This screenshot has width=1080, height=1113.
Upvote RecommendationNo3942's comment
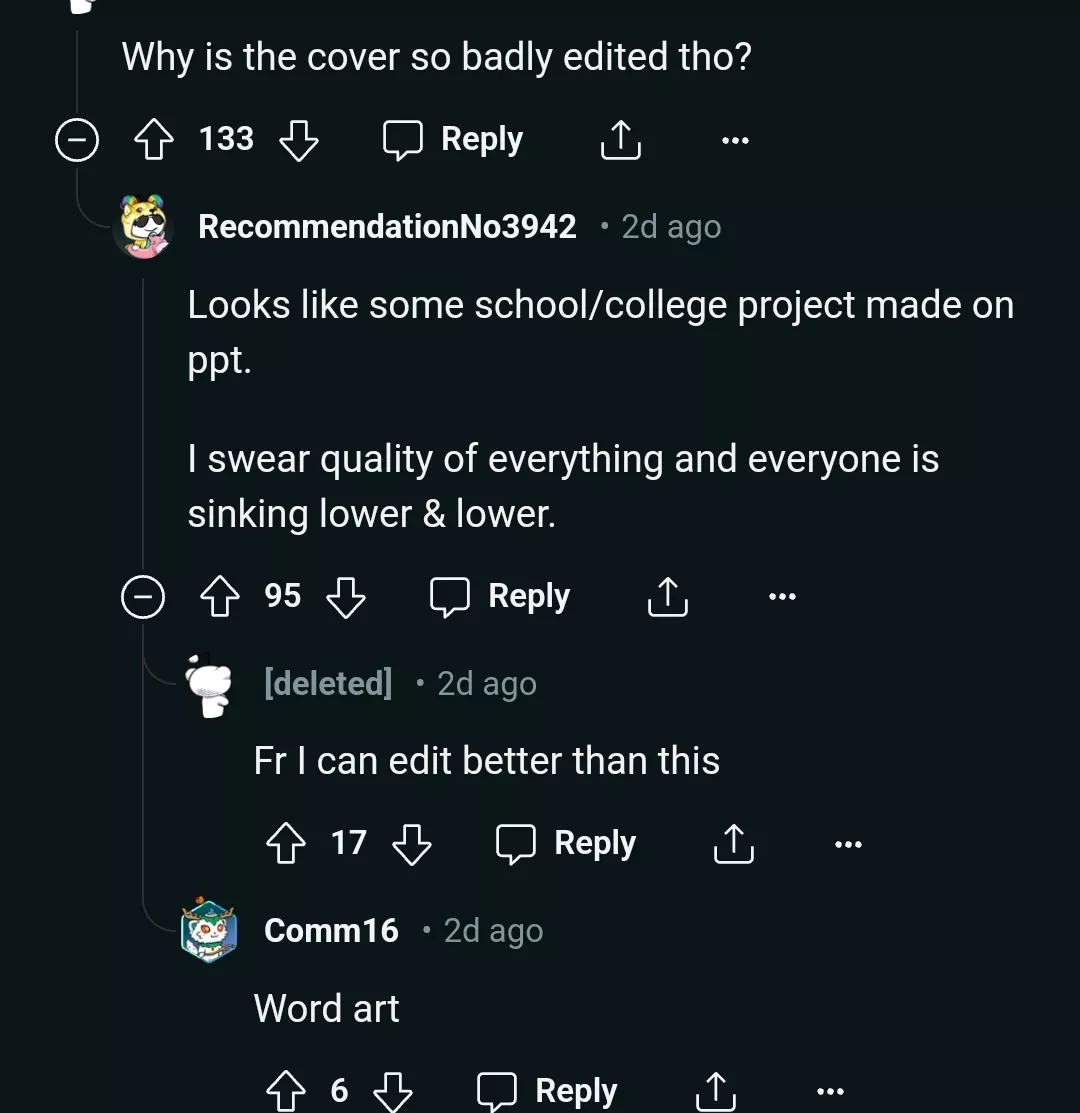coord(220,597)
